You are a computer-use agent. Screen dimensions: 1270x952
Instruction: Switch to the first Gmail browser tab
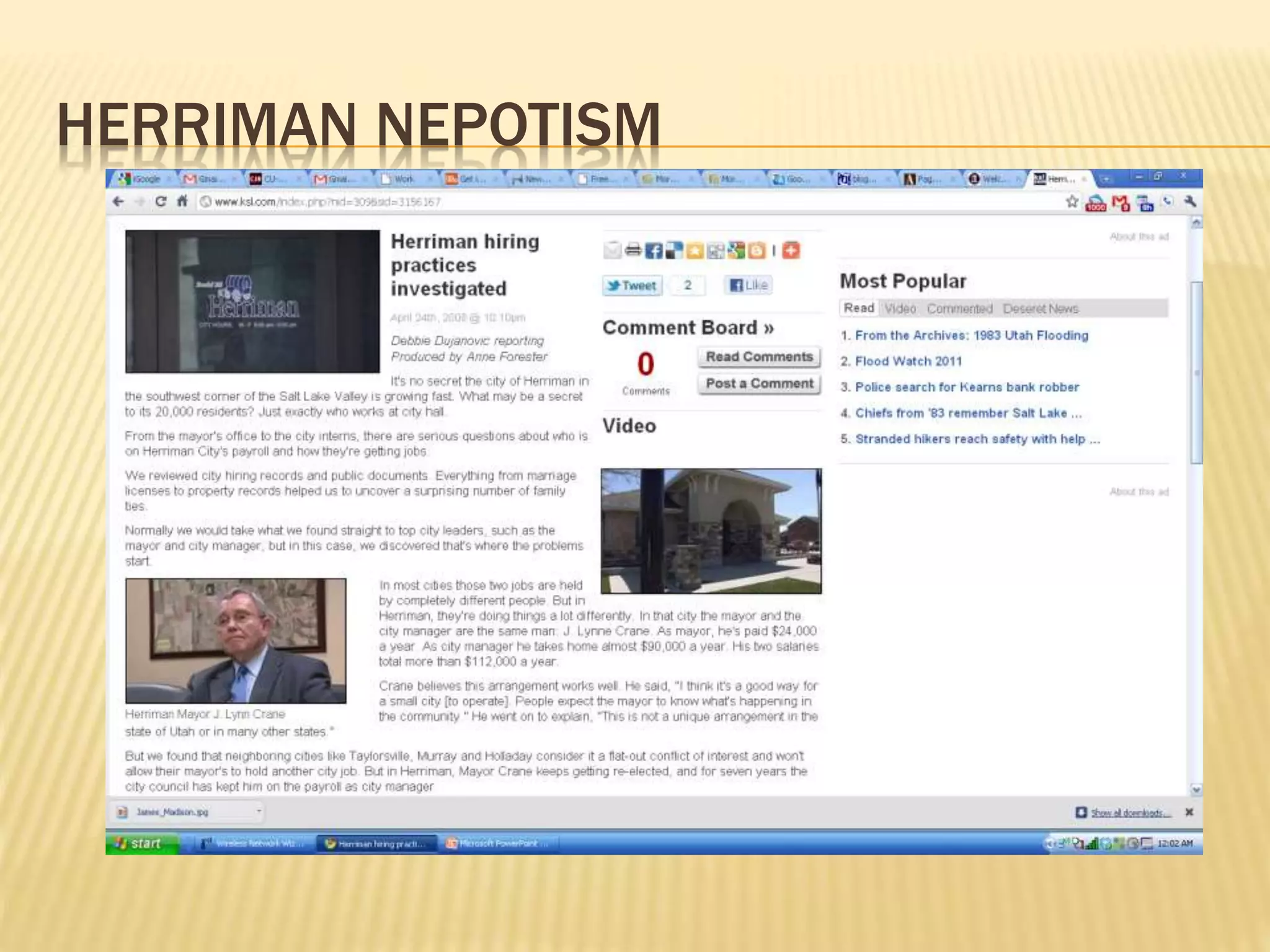[208, 179]
